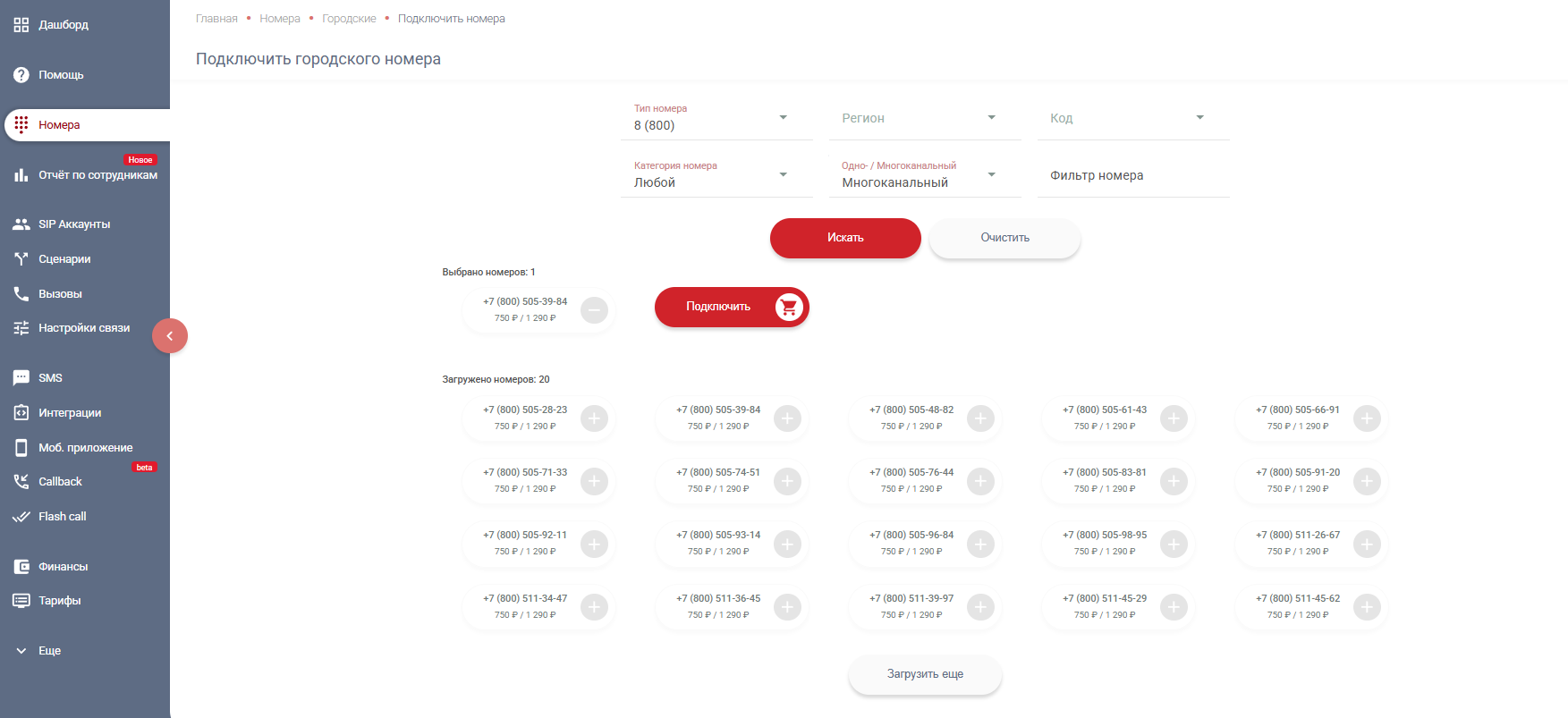Add number +7 (800) 511-45-62 with plus

(x=1367, y=607)
